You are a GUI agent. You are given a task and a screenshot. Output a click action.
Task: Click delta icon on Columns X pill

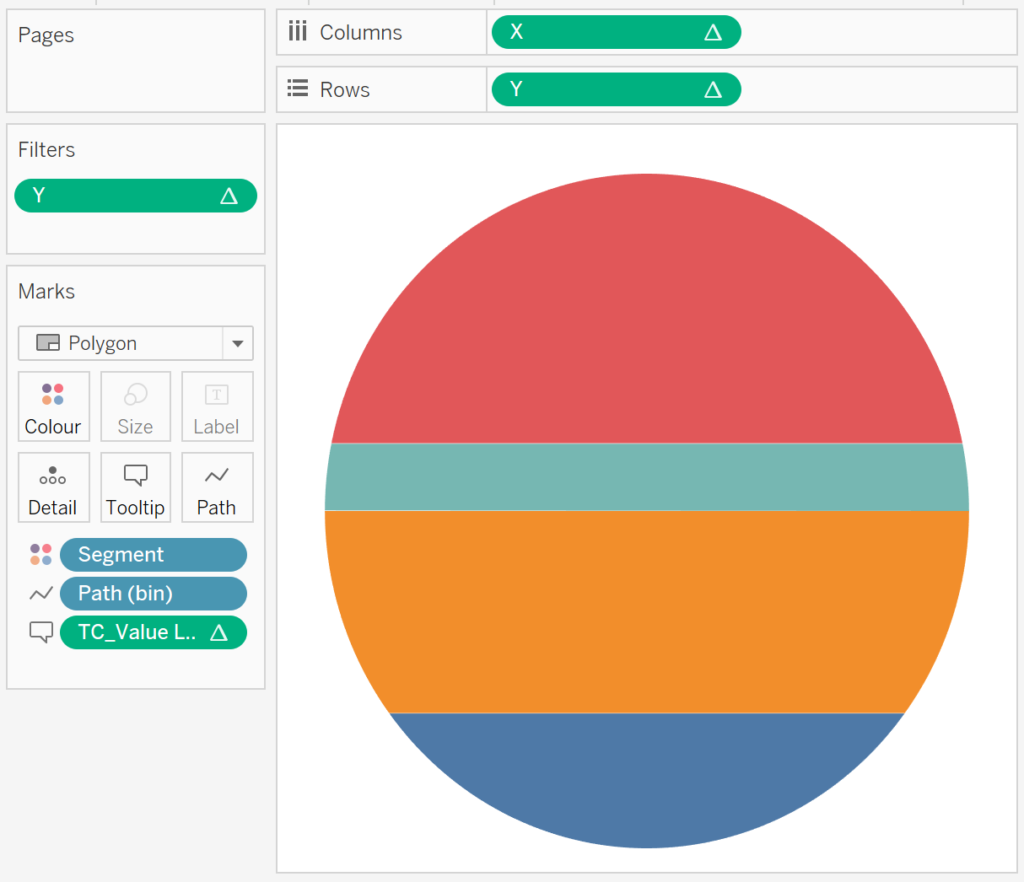click(713, 33)
